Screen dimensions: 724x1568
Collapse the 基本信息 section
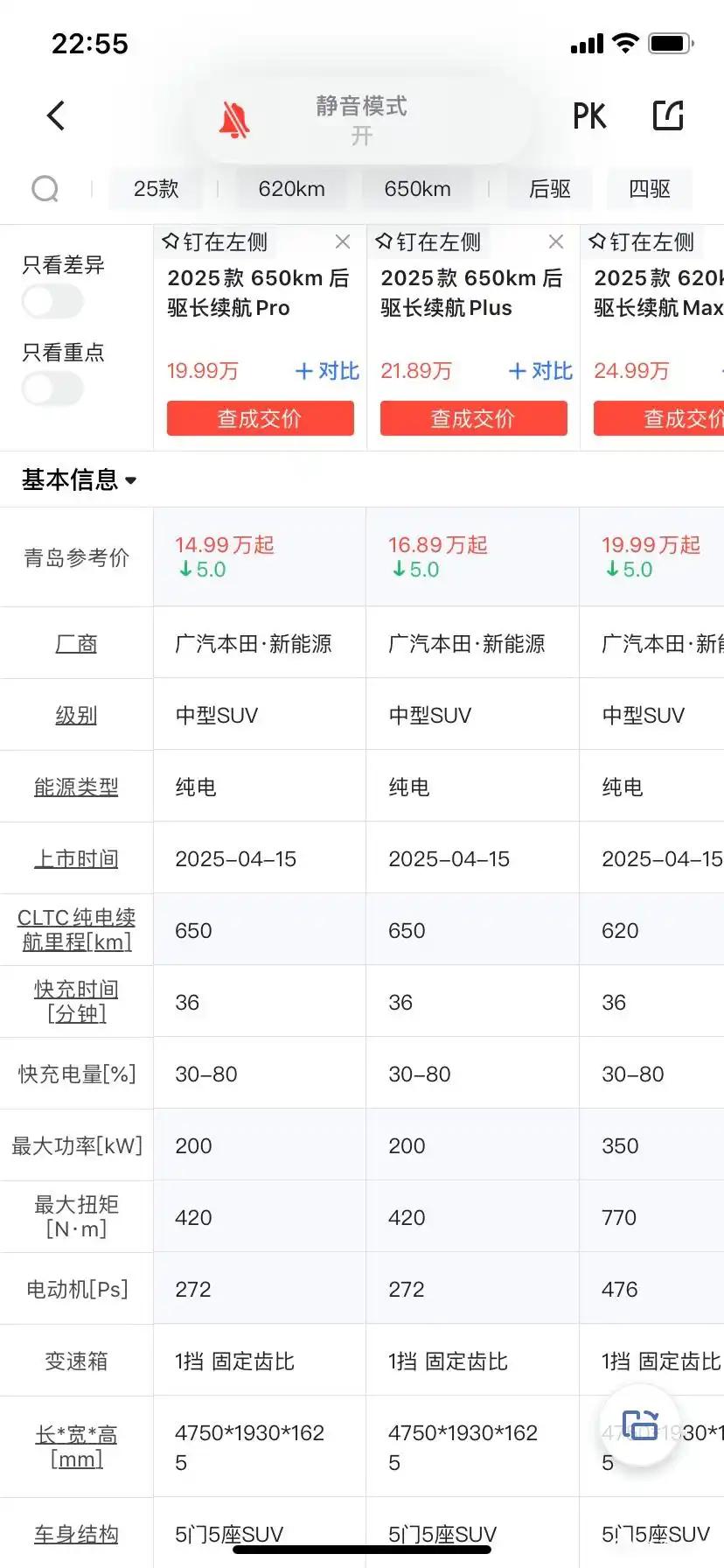(x=79, y=479)
